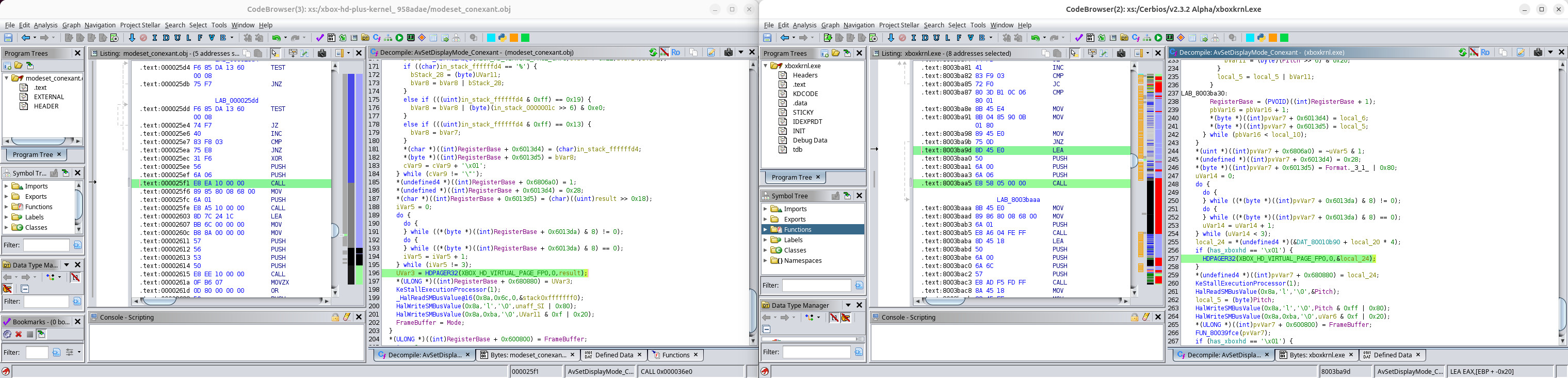
Task: Open undo history dropdown arrow in left toolbar
Action: click(285, 38)
